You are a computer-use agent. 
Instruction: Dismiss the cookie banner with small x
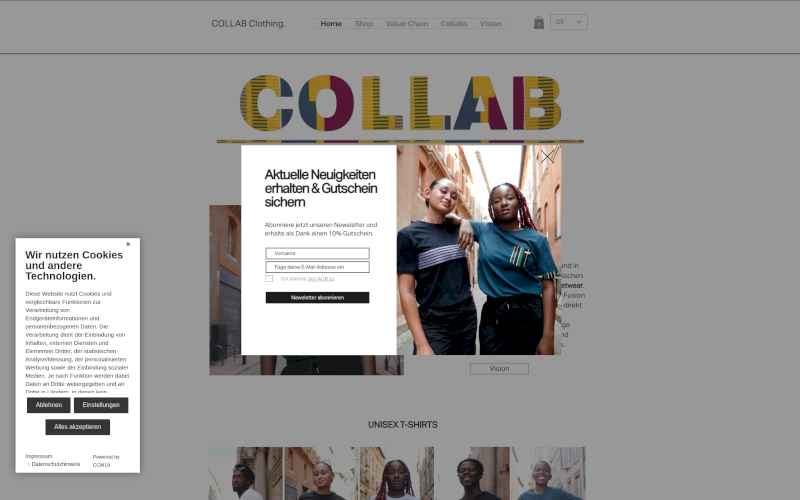128,244
